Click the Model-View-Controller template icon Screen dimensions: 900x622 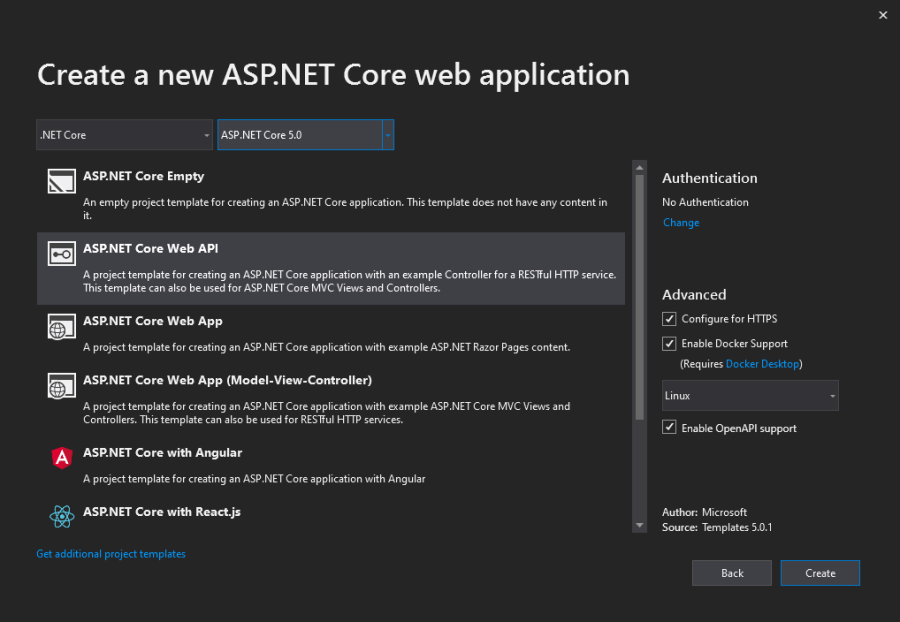[x=61, y=386]
